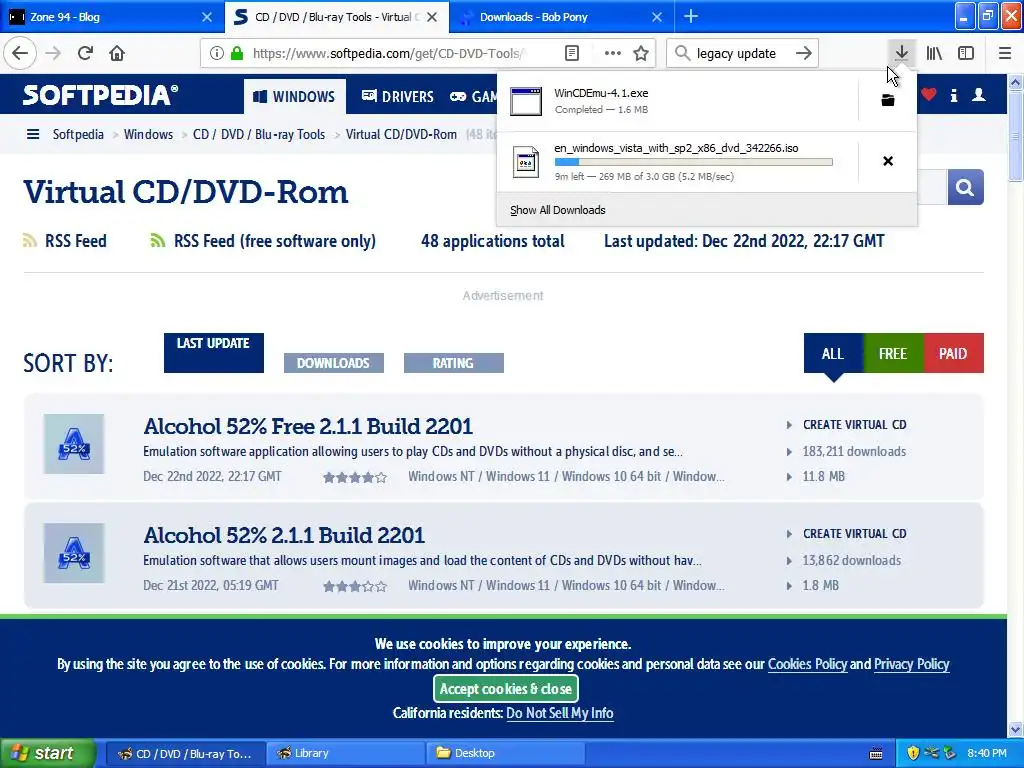
Task: Open the Firefox library menu
Action: pyautogui.click(x=934, y=53)
